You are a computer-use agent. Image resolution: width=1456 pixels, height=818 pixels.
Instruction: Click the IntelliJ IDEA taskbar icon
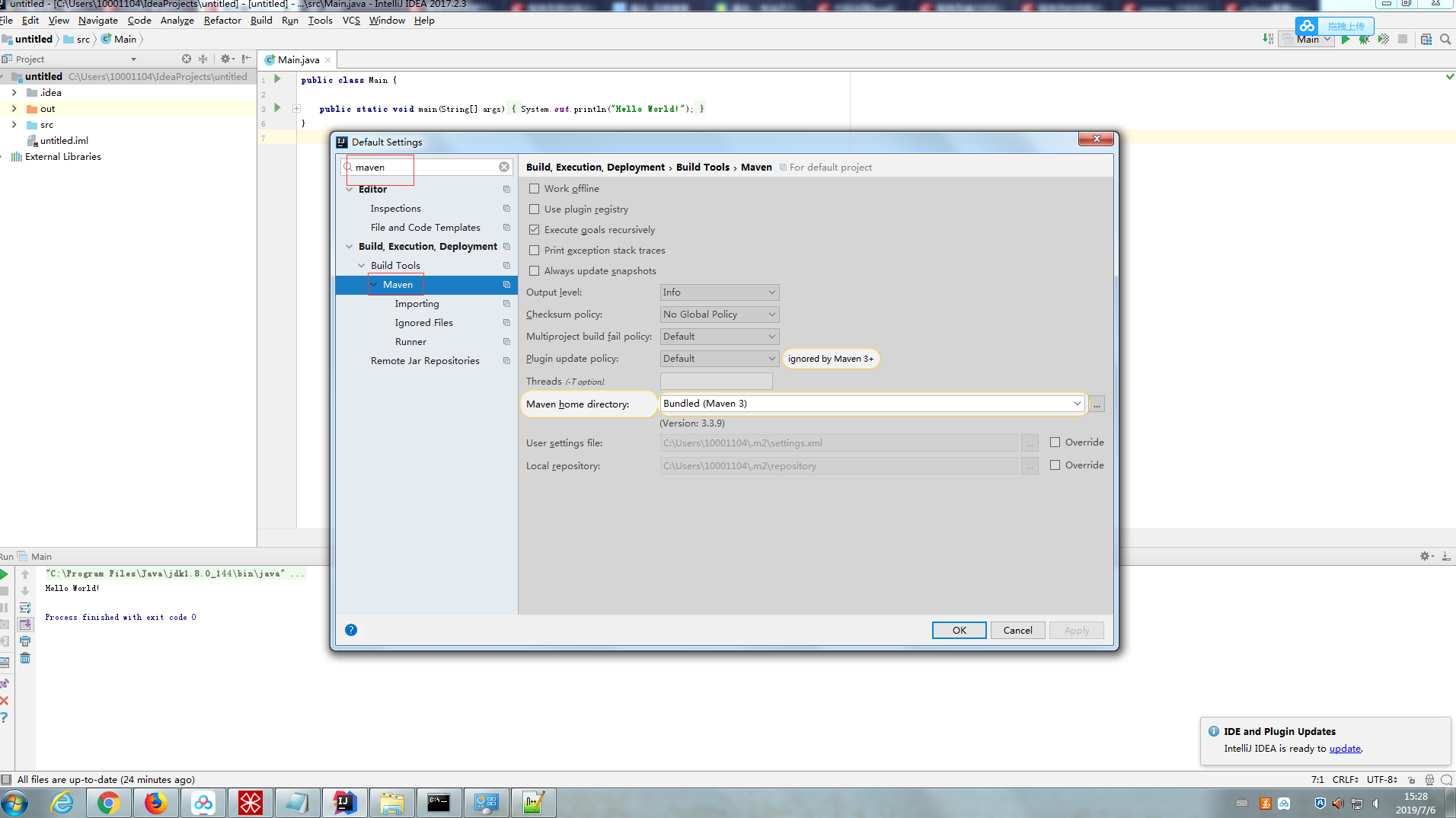345,802
